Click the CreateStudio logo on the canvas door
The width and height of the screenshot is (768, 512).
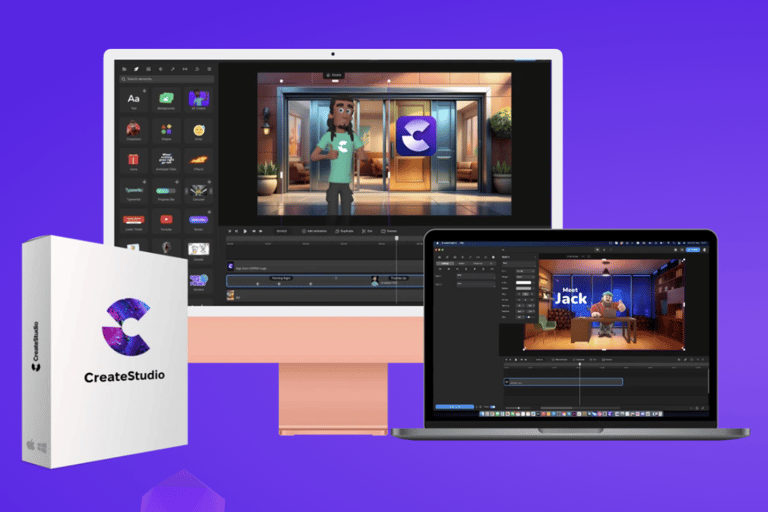[x=416, y=136]
